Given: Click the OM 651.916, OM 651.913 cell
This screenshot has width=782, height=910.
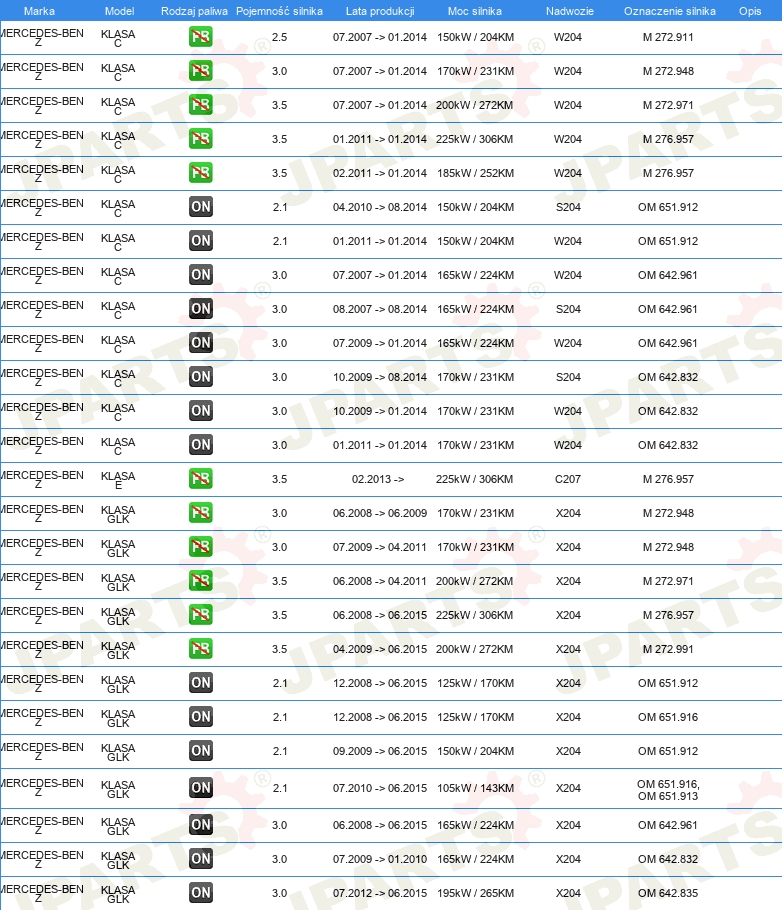Looking at the screenshot, I should (x=668, y=790).
